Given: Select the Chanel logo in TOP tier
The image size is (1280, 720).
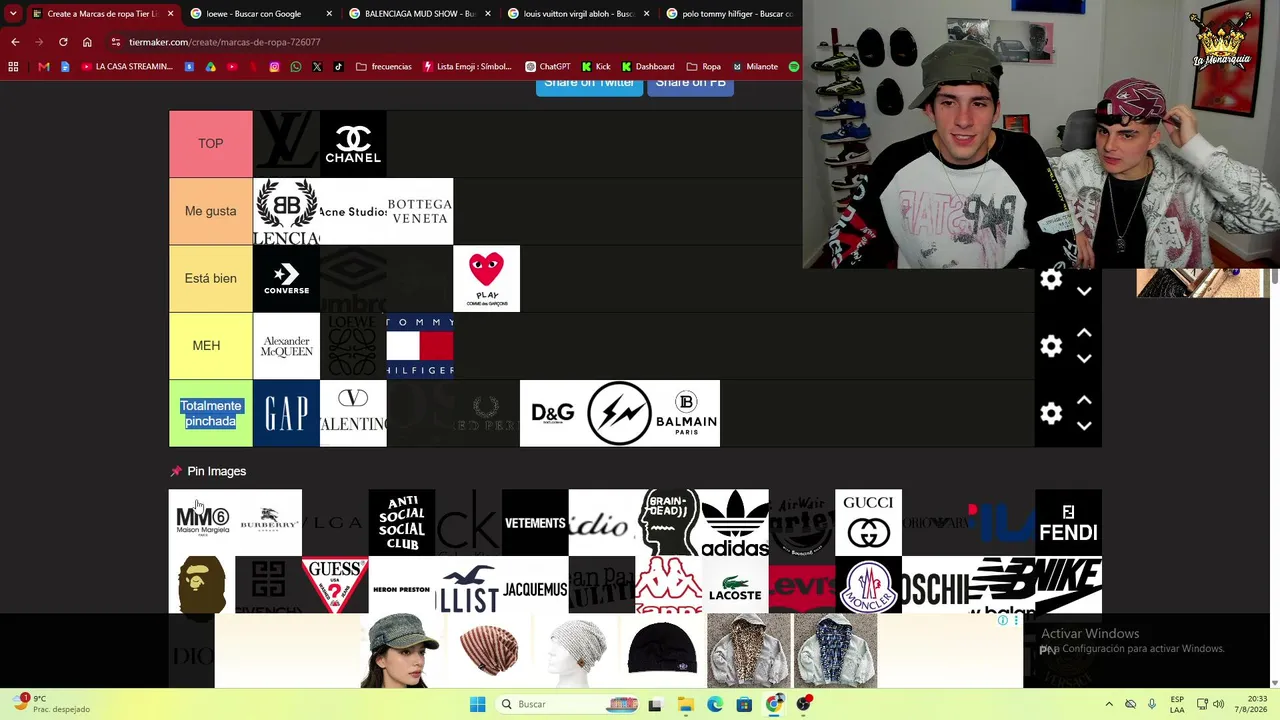Looking at the screenshot, I should (353, 144).
